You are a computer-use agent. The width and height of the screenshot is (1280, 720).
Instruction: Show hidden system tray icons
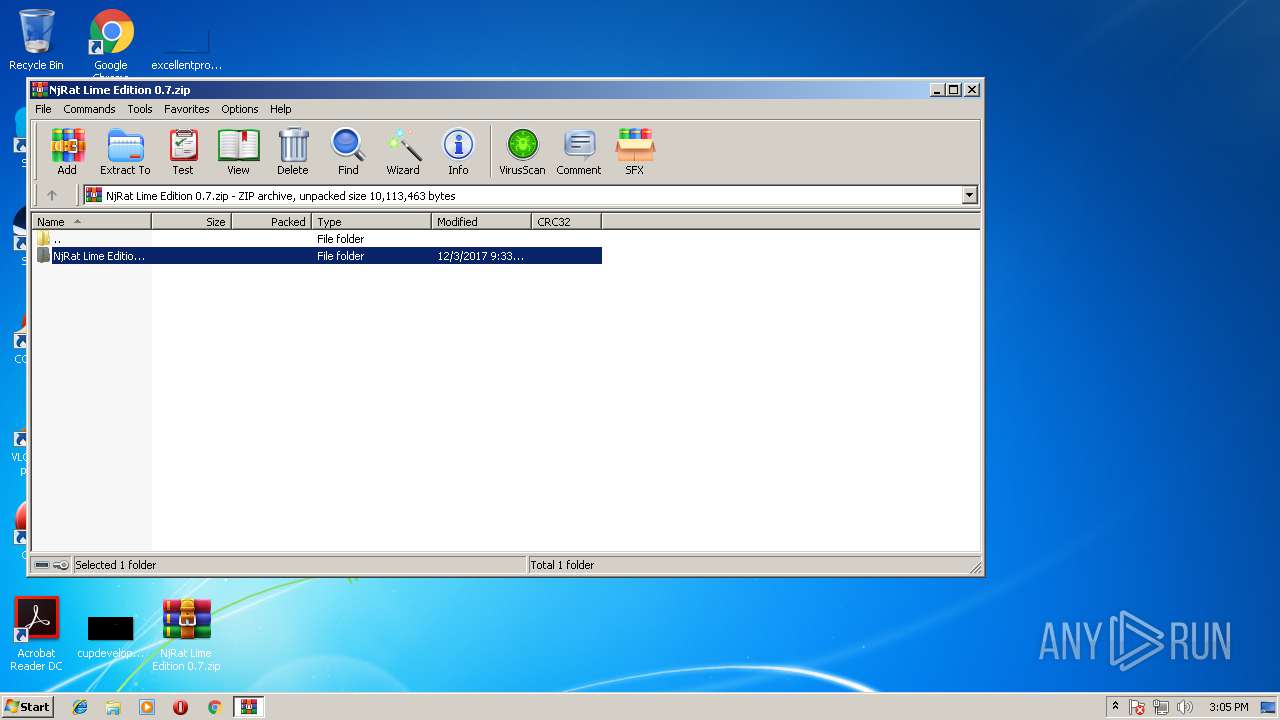click(x=1115, y=707)
